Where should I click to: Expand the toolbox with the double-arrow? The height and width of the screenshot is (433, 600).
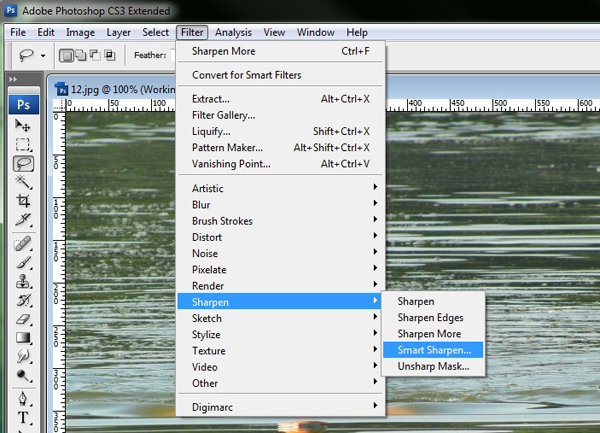tap(13, 79)
